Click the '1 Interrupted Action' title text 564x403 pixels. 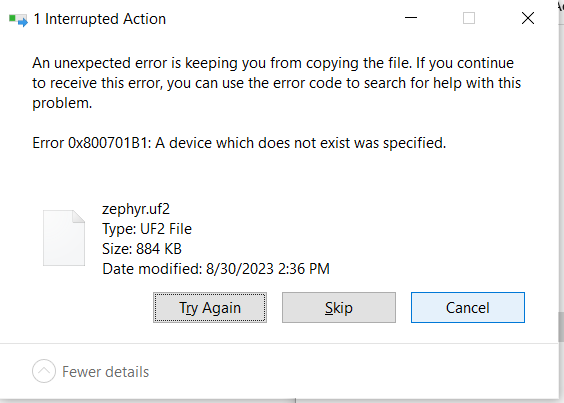coord(100,19)
